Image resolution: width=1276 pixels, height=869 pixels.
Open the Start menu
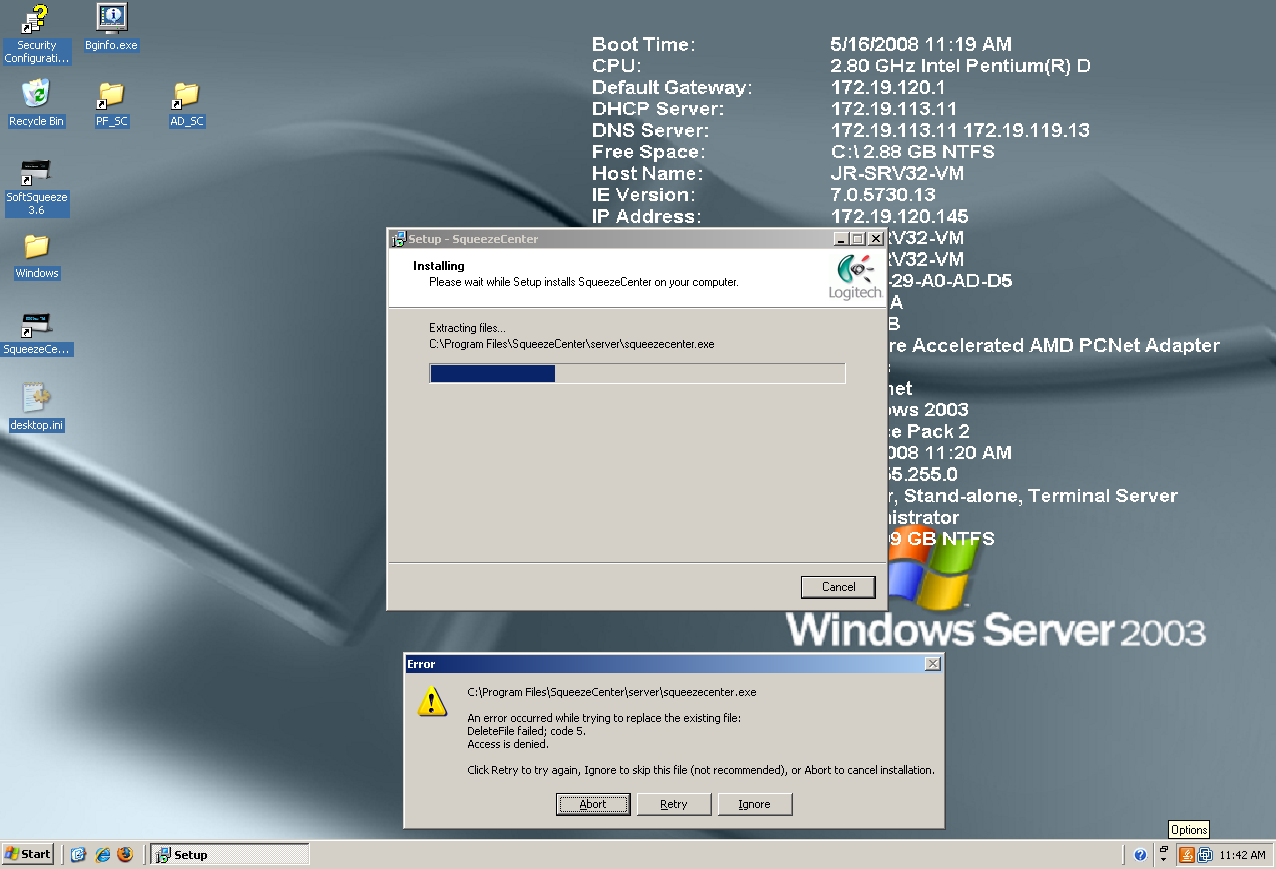(28, 854)
